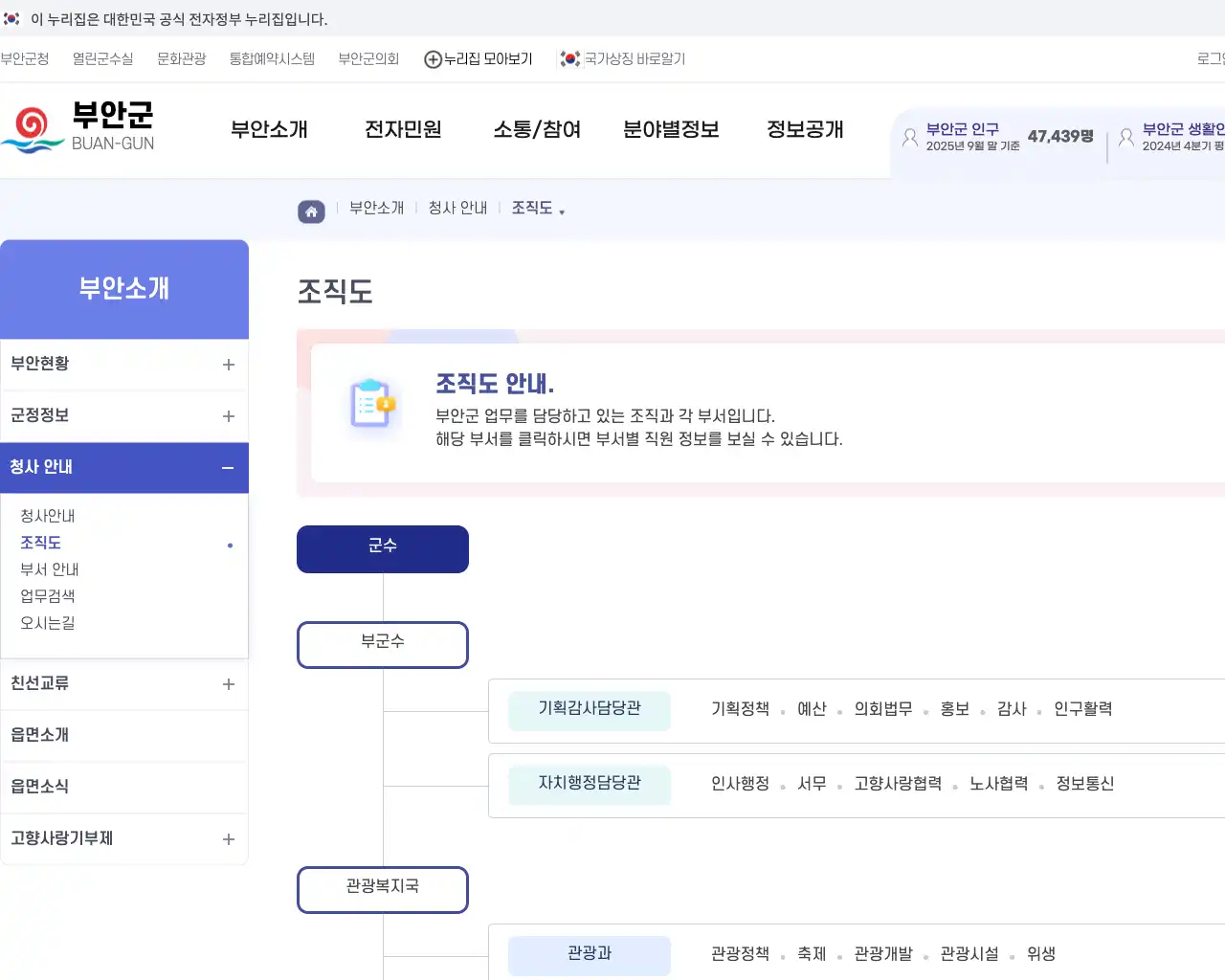The image size is (1225, 980).
Task: Click the Korean flag icon at top
Action: point(11,19)
